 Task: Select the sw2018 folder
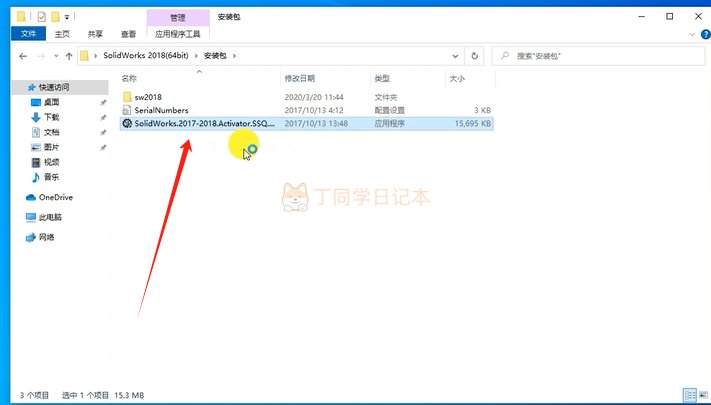148,97
